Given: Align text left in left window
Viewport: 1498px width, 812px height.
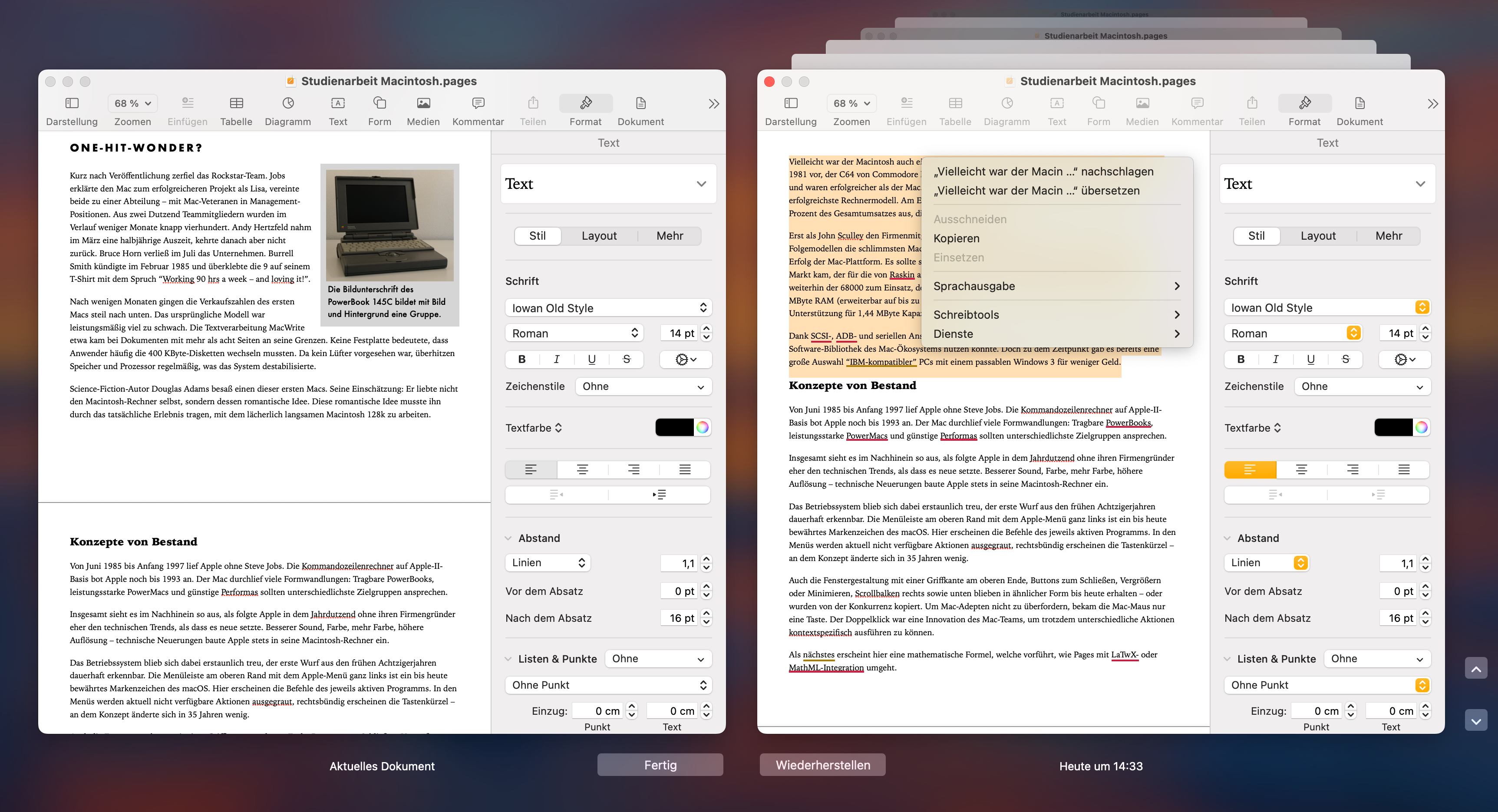Looking at the screenshot, I should tap(531, 469).
